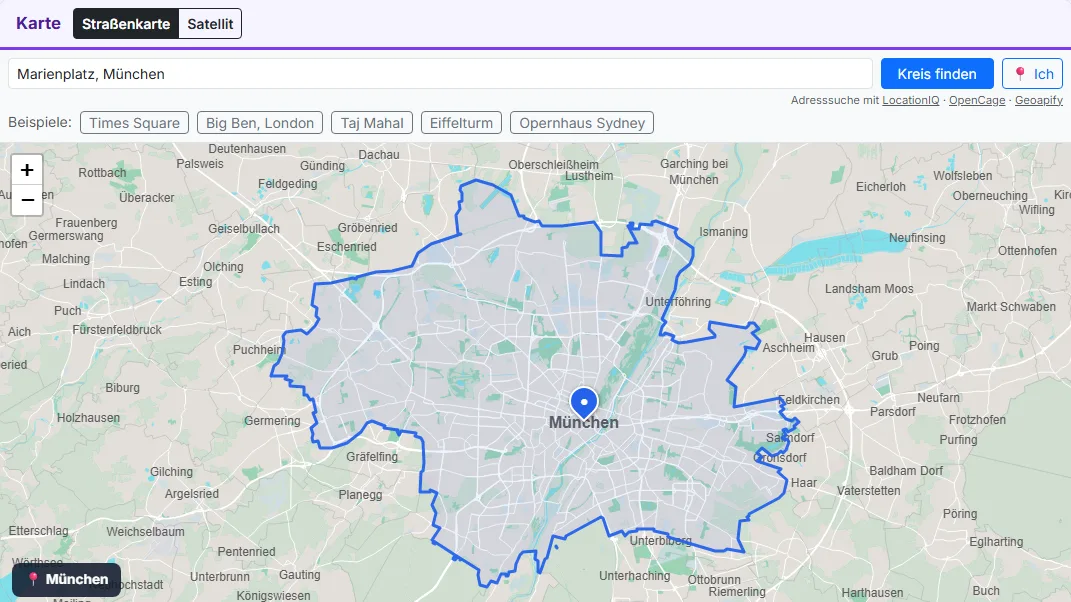Zoom out of the map
The height and width of the screenshot is (602, 1071).
click(27, 200)
